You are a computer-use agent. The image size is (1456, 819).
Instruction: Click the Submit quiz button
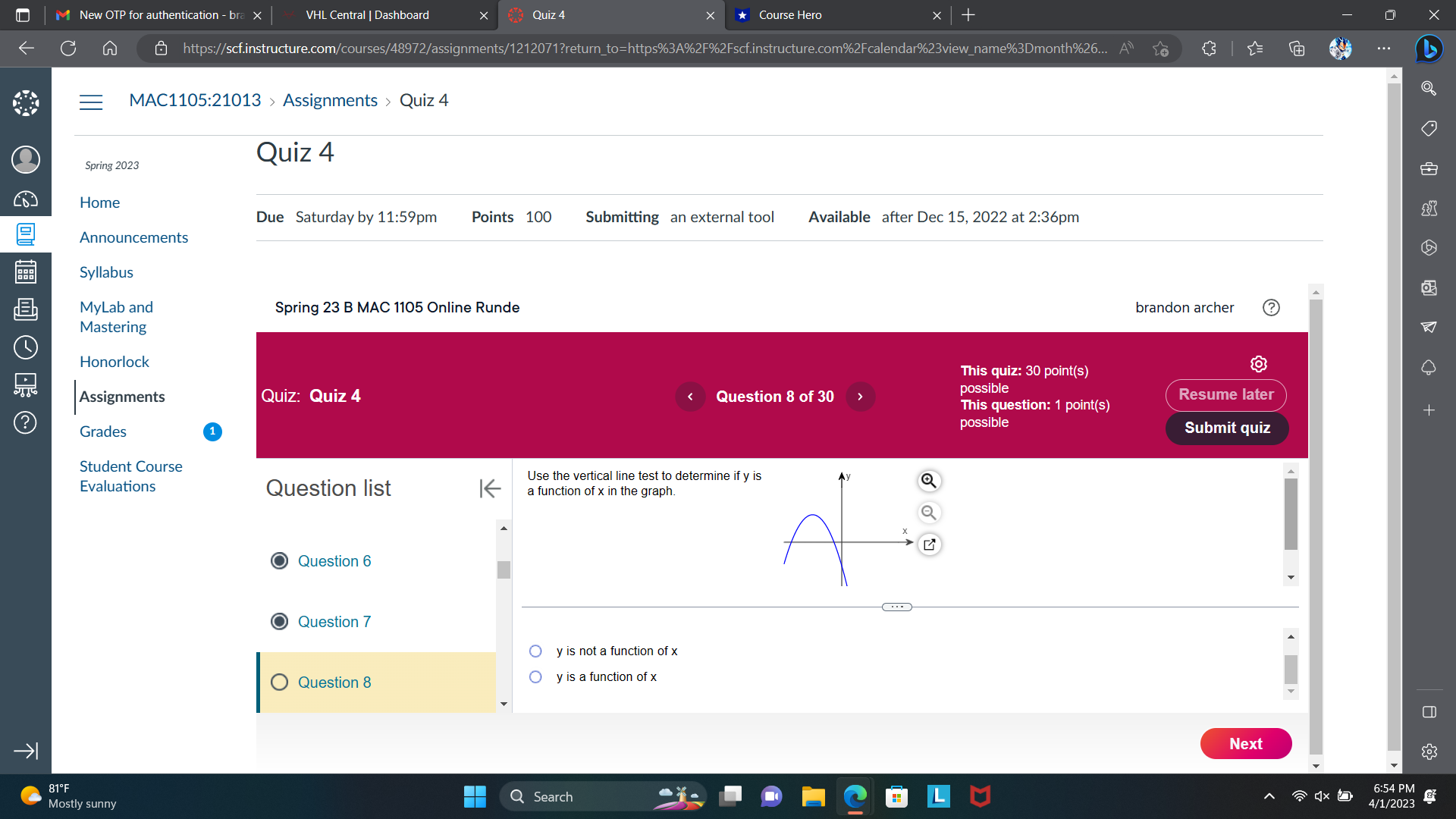click(x=1226, y=428)
